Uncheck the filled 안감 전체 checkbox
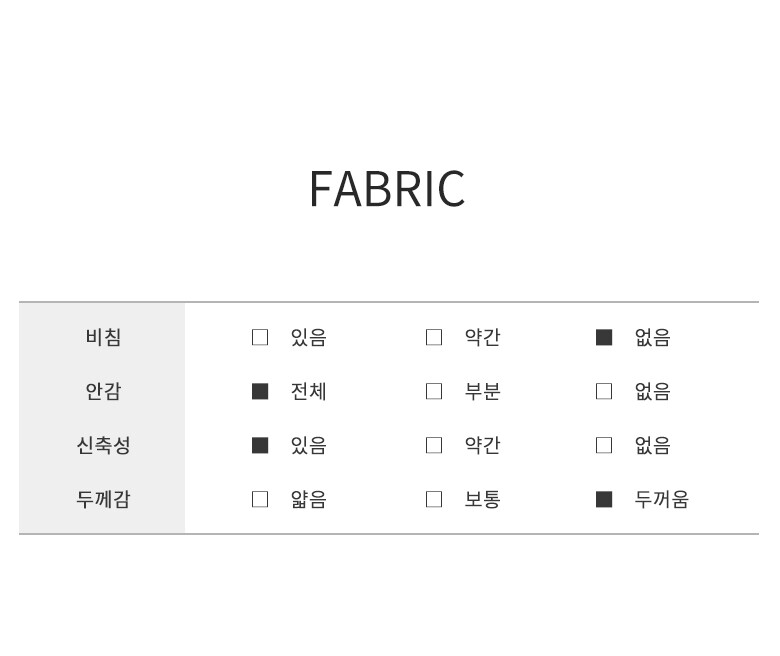This screenshot has width=780, height=656. (x=260, y=391)
